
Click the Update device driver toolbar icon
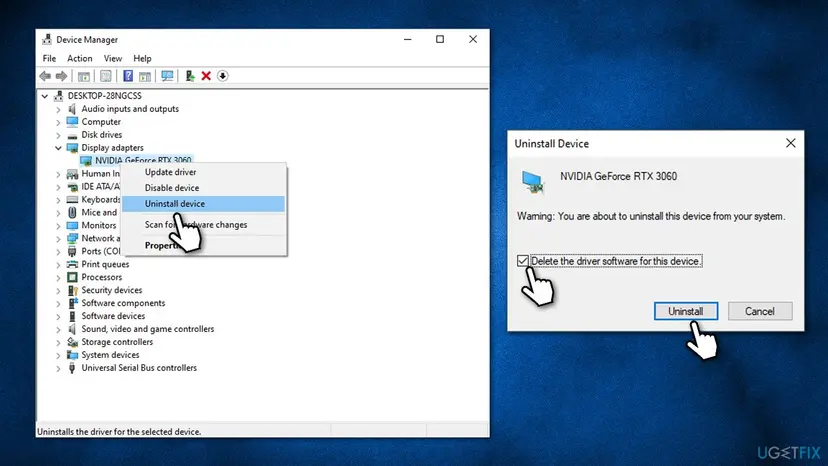[190, 76]
